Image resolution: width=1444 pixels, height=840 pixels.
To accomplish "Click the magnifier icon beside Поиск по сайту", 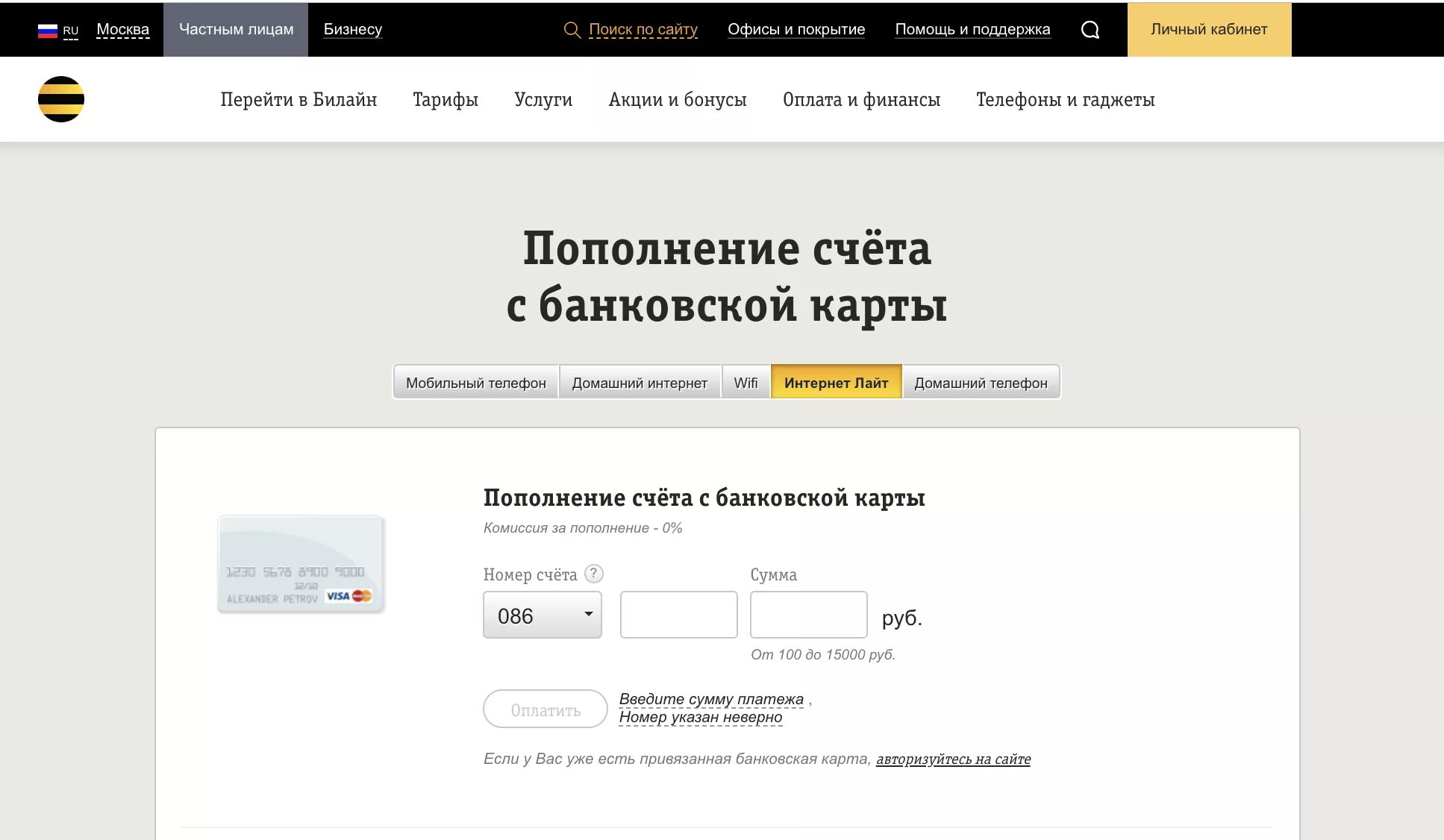I will click(x=572, y=30).
